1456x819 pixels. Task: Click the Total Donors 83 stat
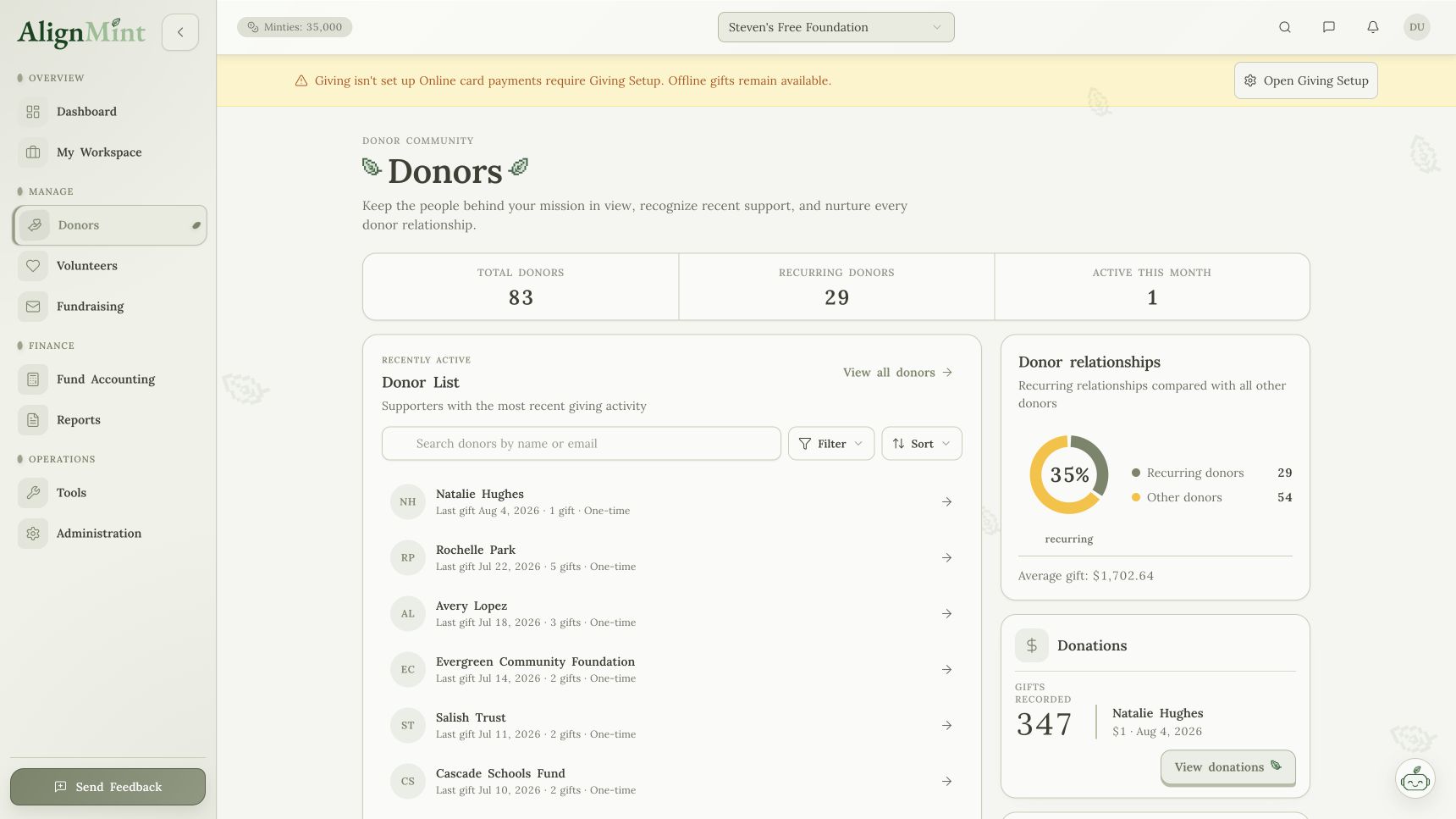pos(521,287)
